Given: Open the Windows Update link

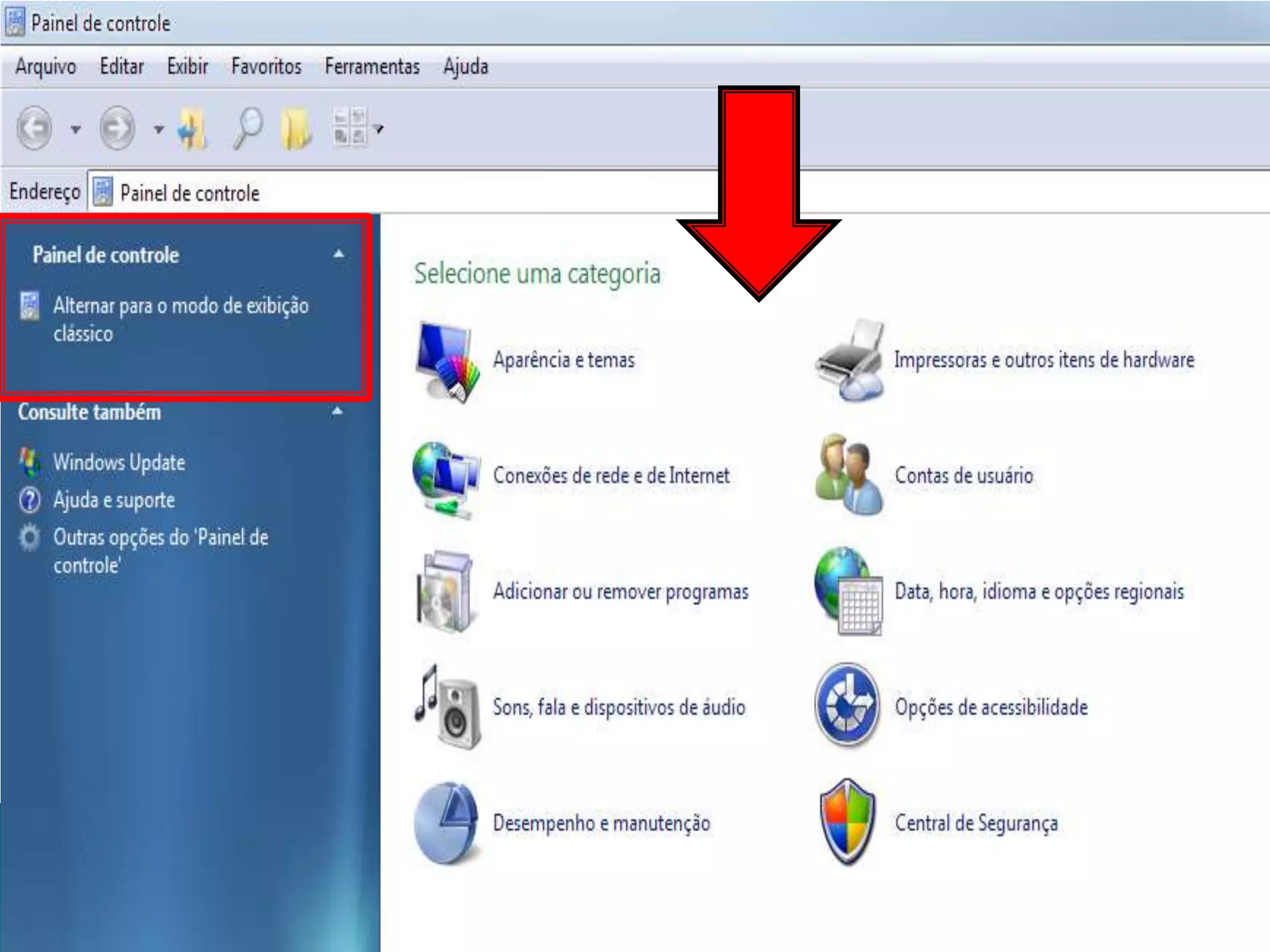Looking at the screenshot, I should tap(118, 462).
